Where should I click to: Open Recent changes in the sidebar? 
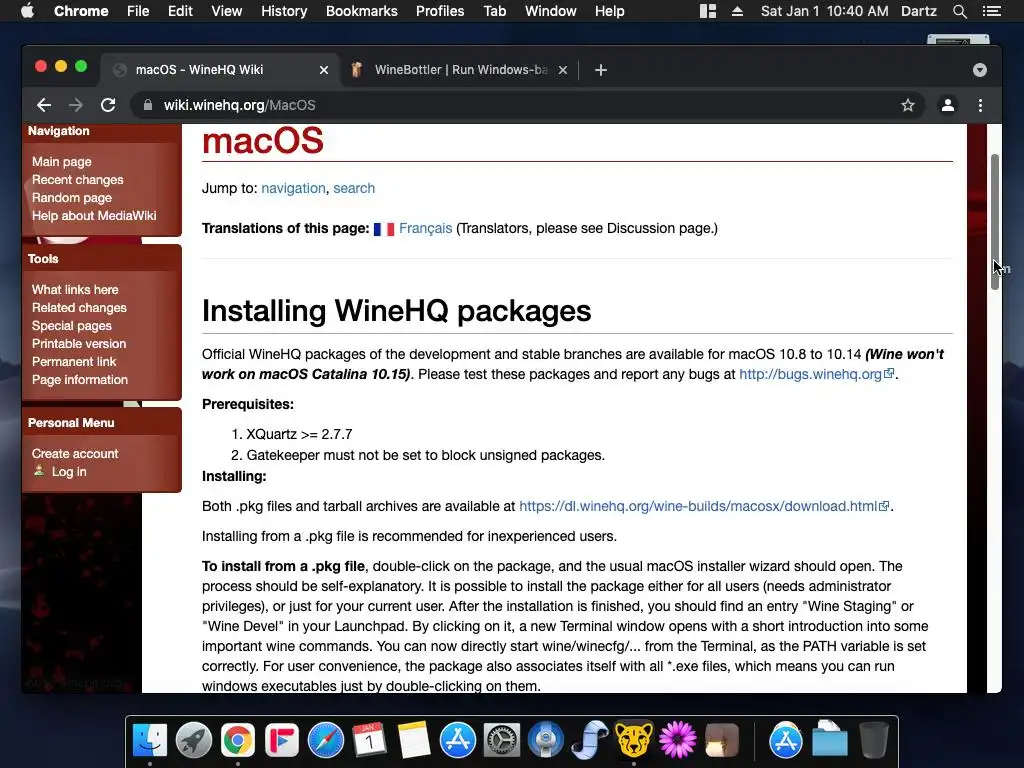77,180
